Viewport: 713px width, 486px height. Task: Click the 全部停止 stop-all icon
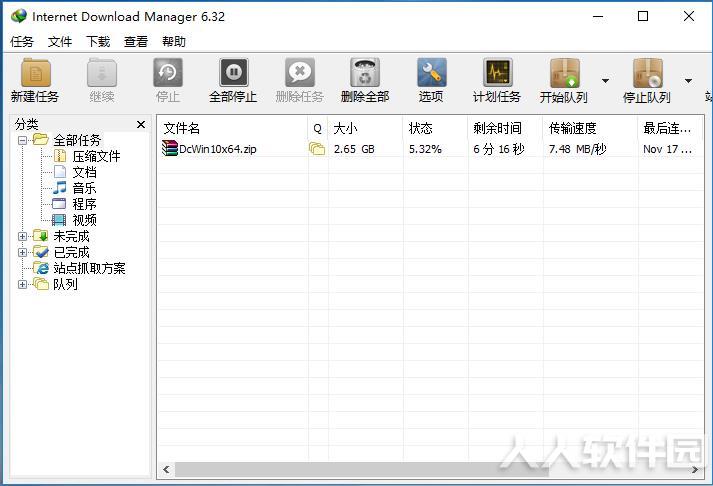234,72
